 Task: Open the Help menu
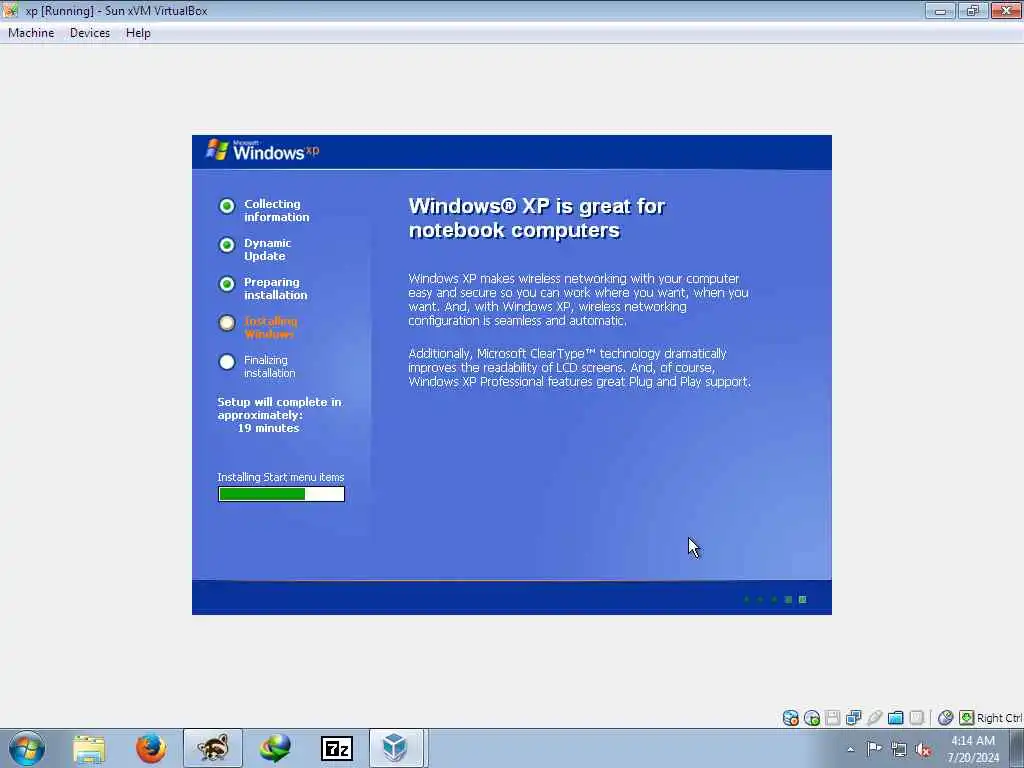tap(138, 33)
